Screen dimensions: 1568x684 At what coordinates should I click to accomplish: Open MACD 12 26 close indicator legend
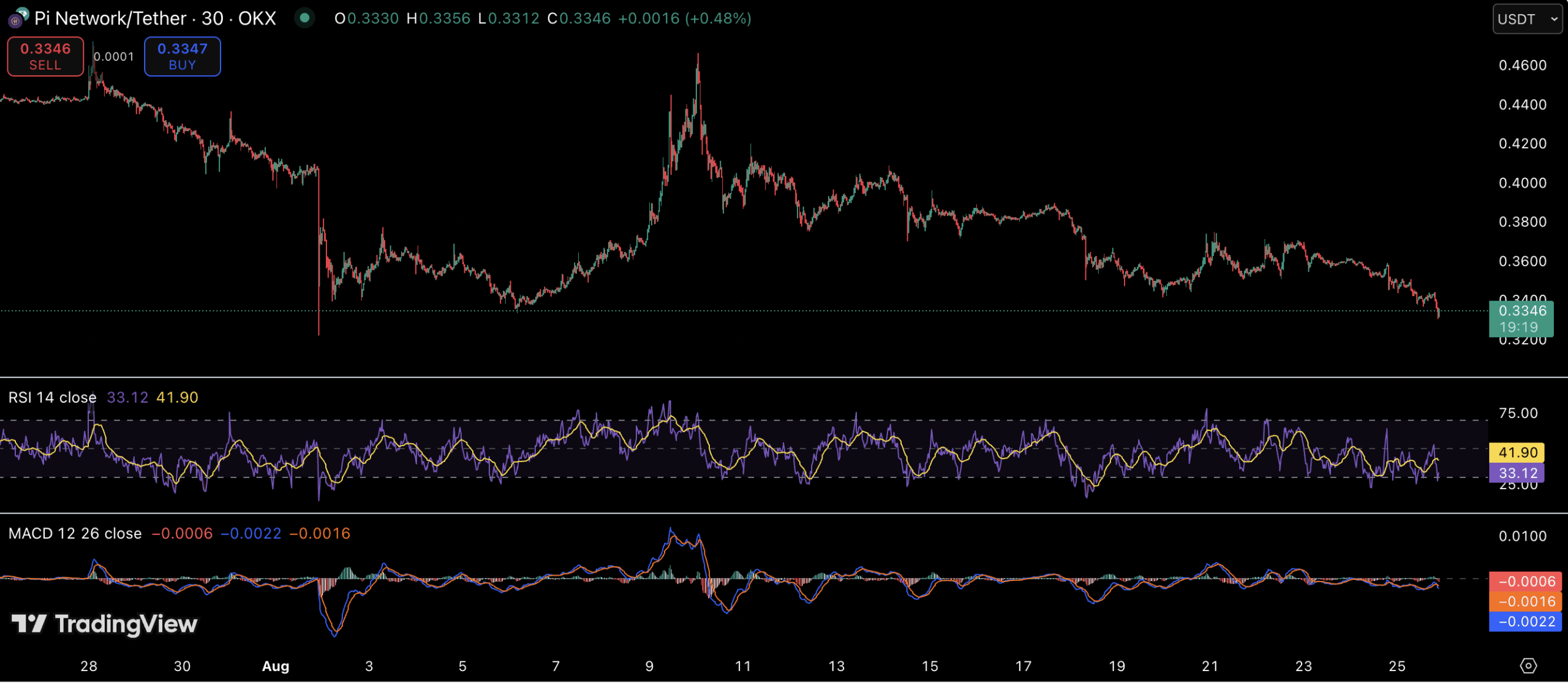[75, 534]
